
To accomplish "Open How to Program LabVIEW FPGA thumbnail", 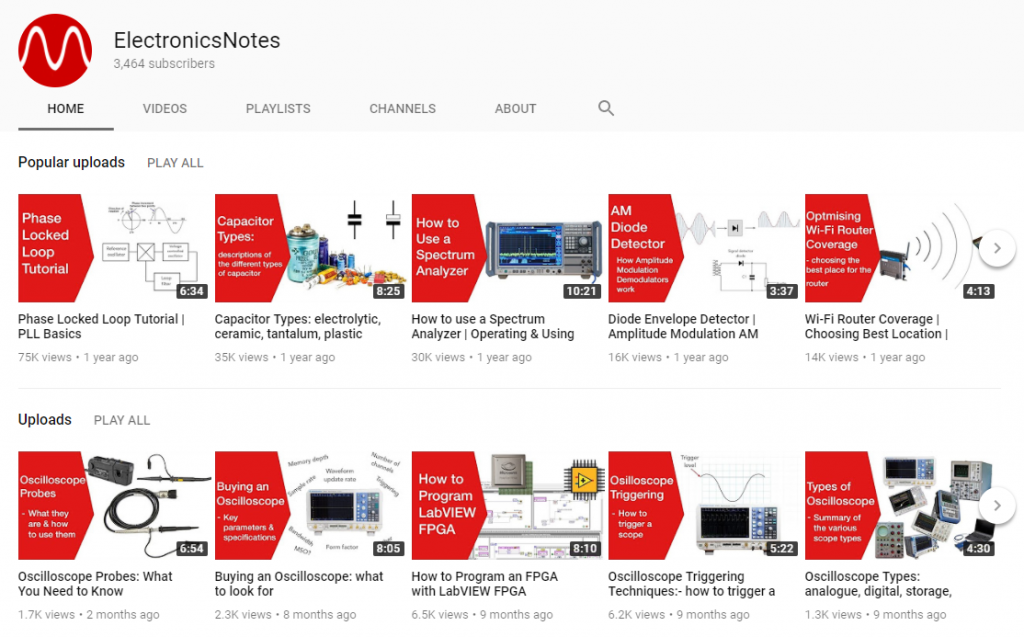I will (x=507, y=506).
